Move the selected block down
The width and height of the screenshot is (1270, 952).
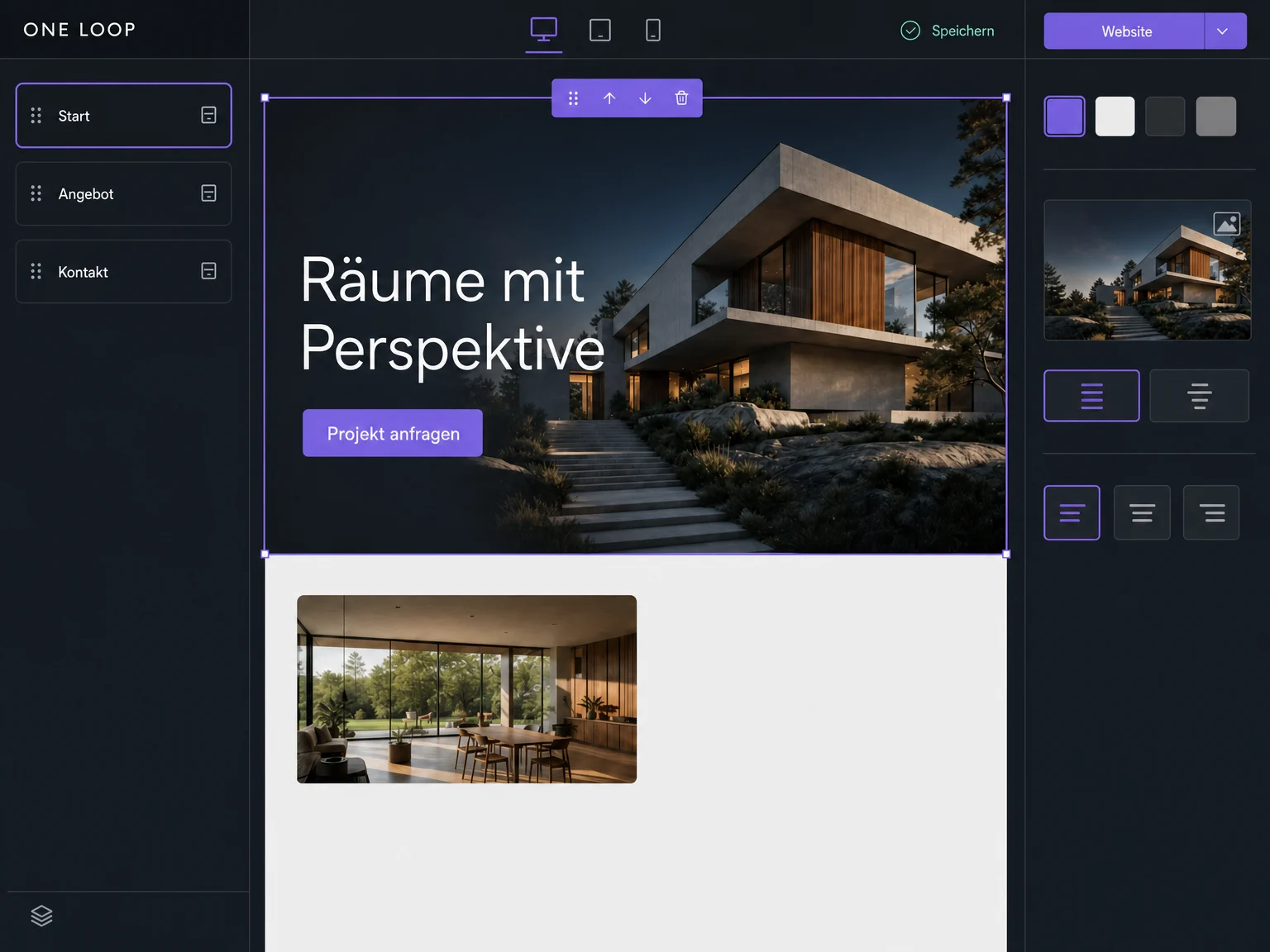645,98
